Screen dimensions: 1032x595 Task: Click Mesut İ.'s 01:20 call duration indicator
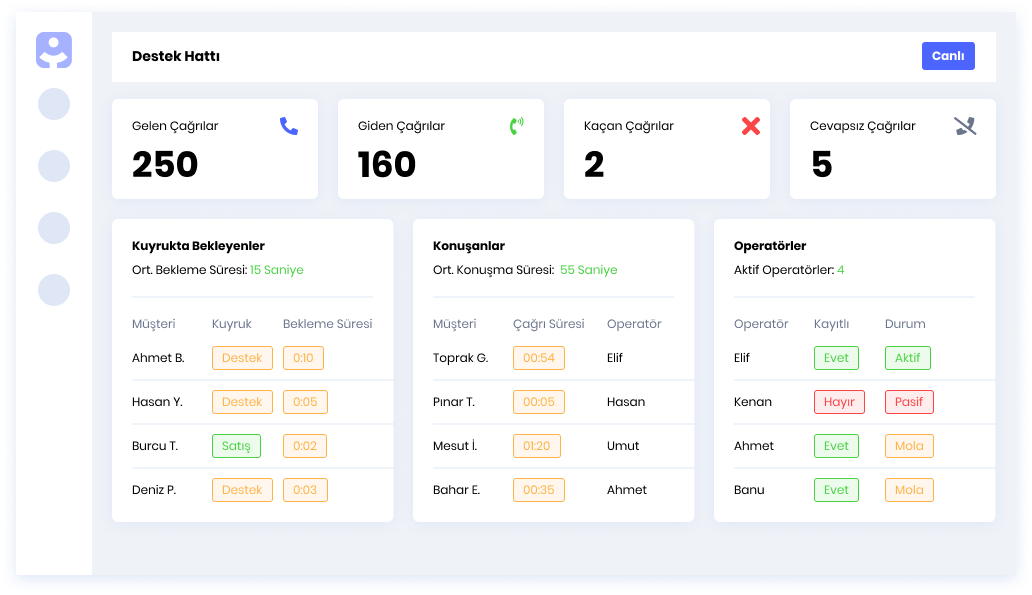coord(537,446)
